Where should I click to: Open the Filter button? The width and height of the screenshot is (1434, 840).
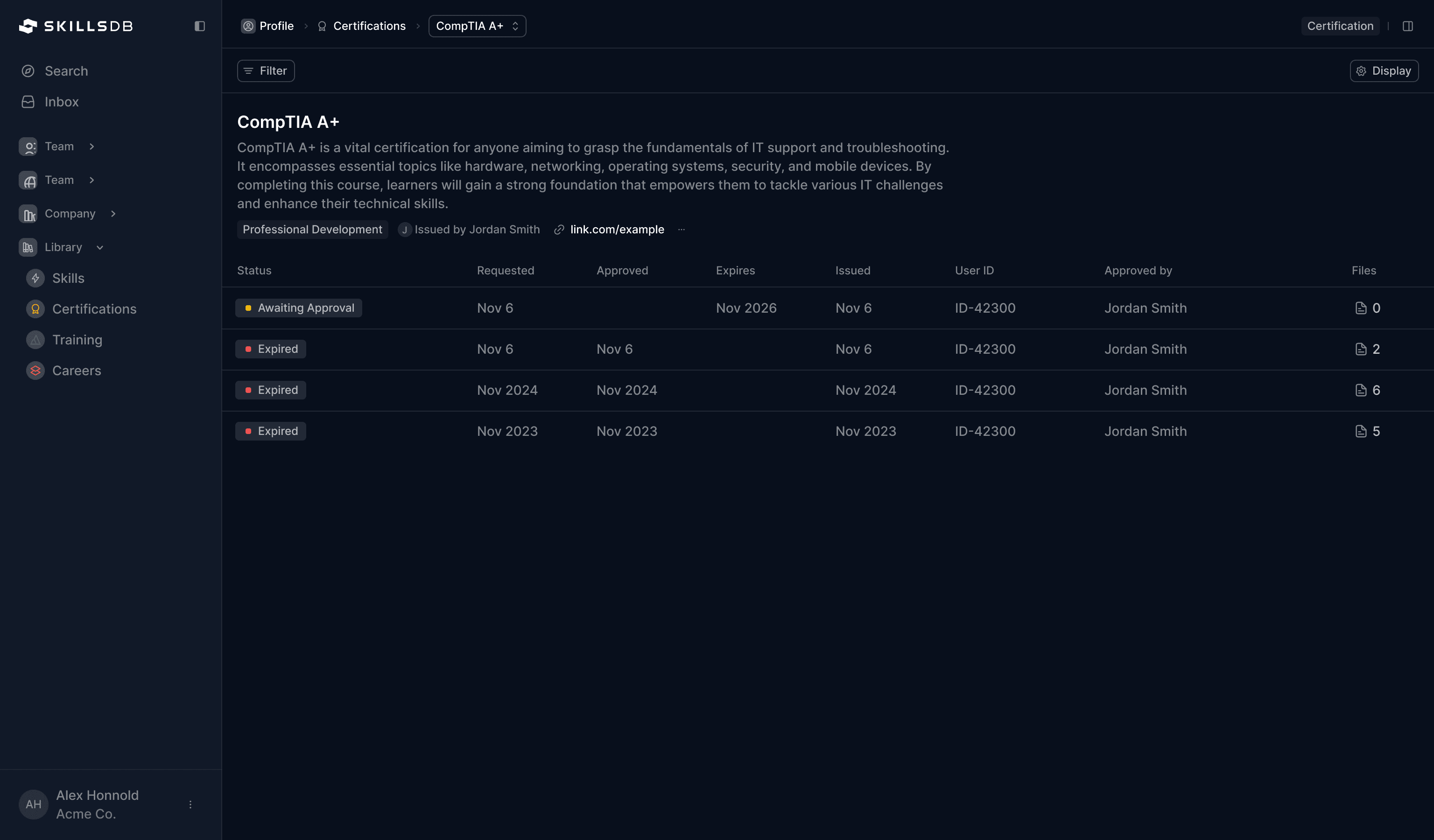265,71
